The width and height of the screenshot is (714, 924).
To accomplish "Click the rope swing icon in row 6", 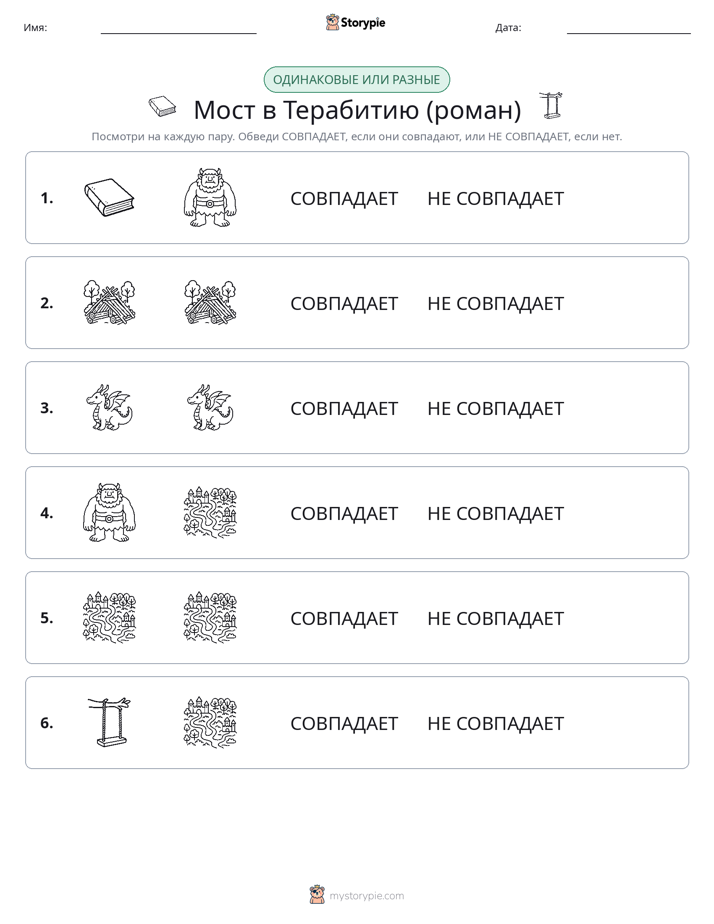I will tap(109, 722).
